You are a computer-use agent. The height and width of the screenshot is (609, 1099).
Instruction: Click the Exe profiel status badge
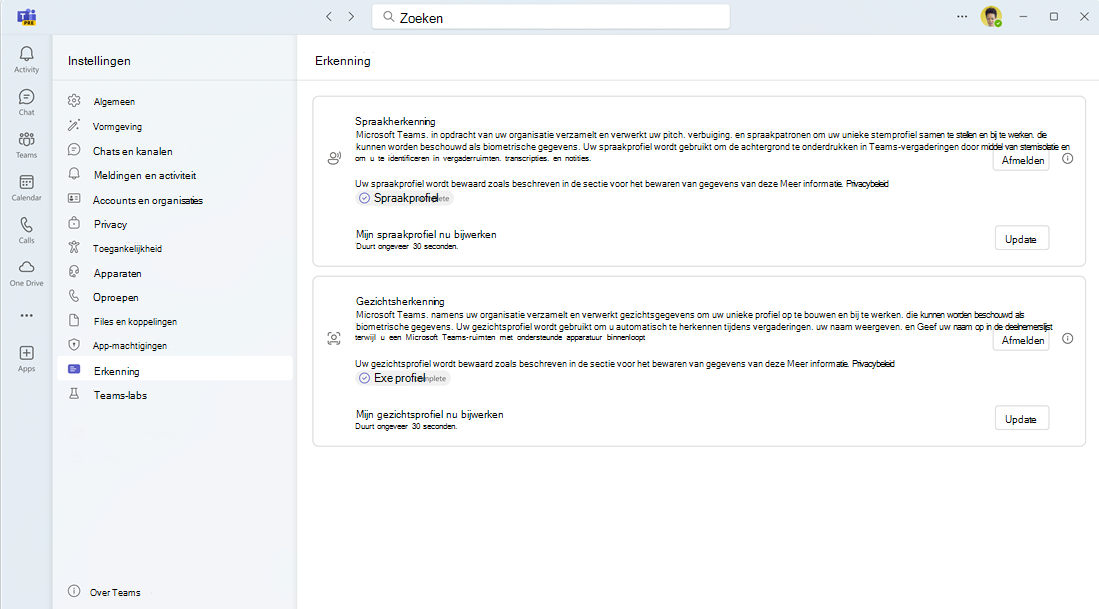(403, 378)
